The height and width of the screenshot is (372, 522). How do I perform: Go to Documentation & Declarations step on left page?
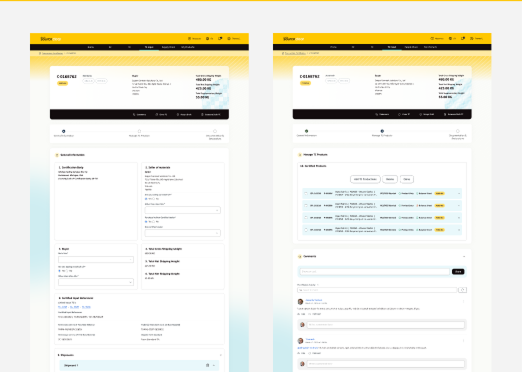[x=215, y=135]
